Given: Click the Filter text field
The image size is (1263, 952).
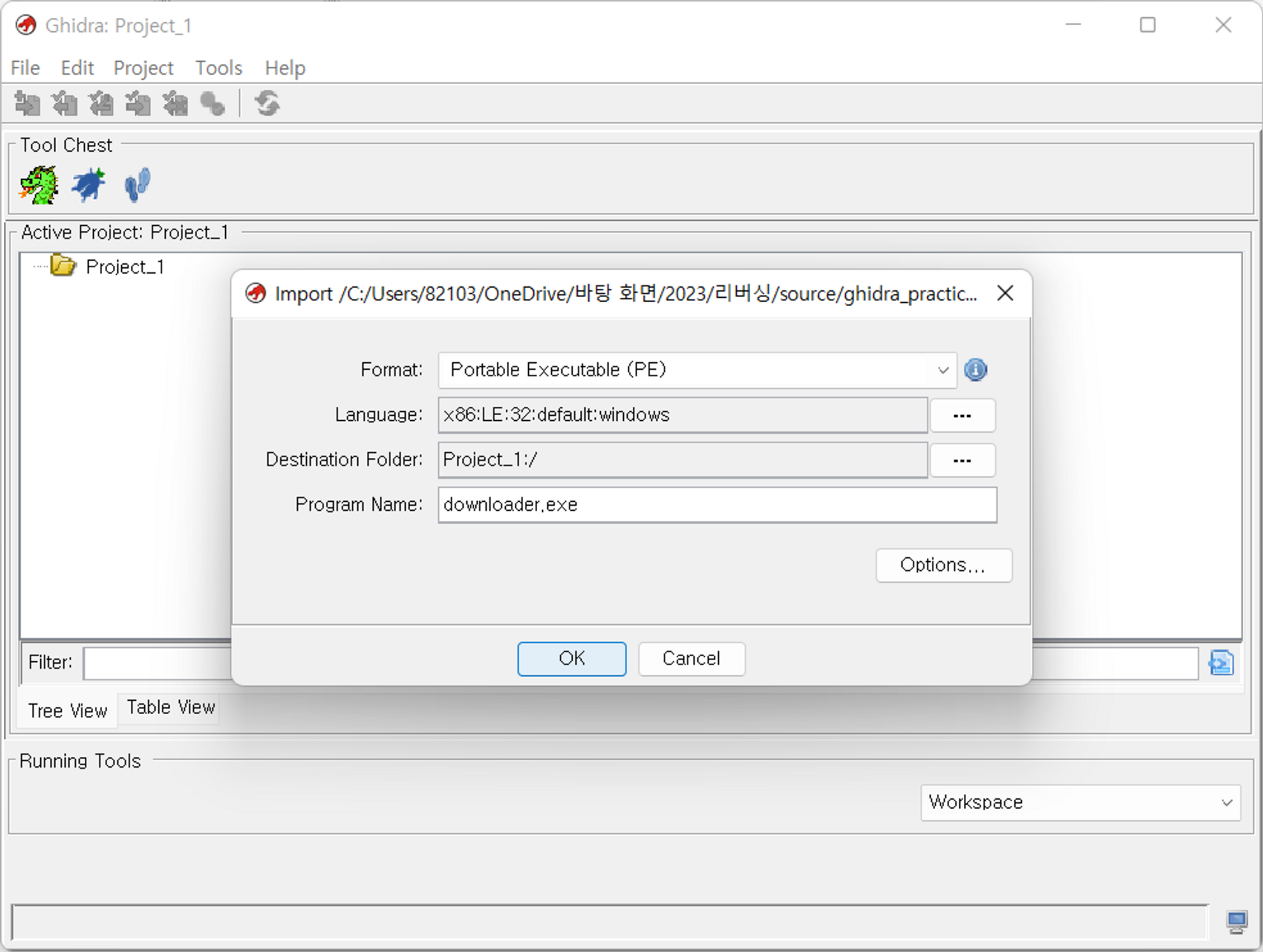Looking at the screenshot, I should (640, 663).
